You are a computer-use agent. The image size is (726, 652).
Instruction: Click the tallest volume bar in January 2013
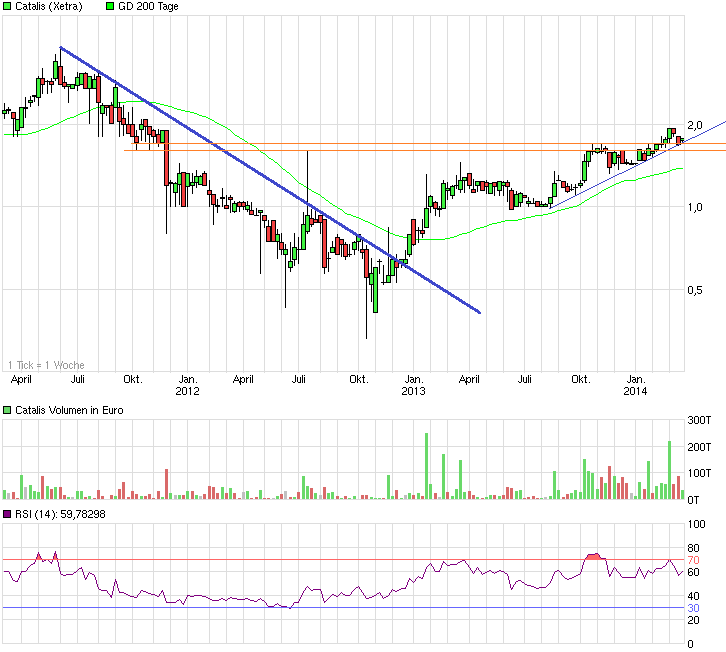(x=426, y=466)
